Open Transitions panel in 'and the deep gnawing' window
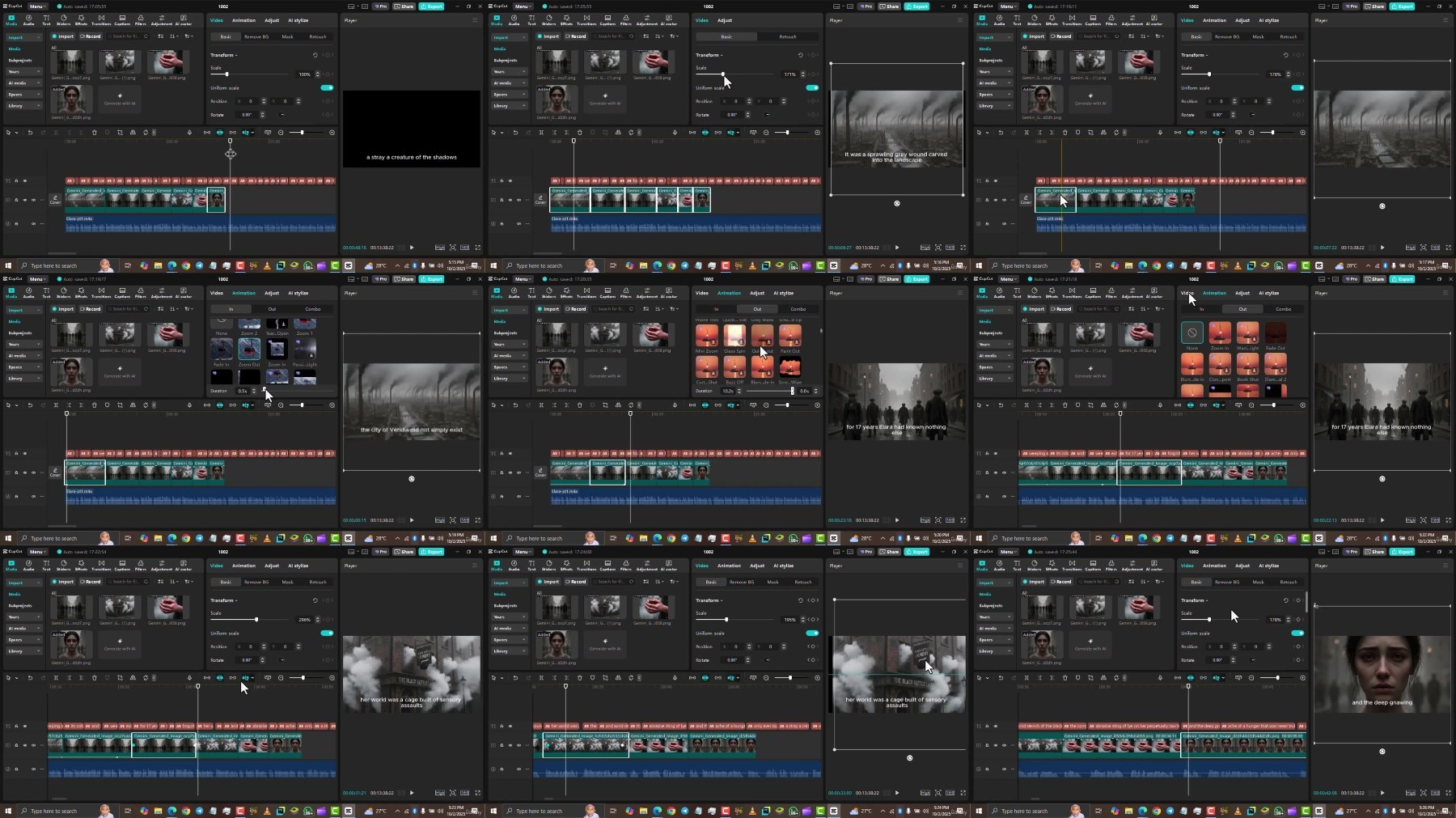 click(x=1072, y=565)
